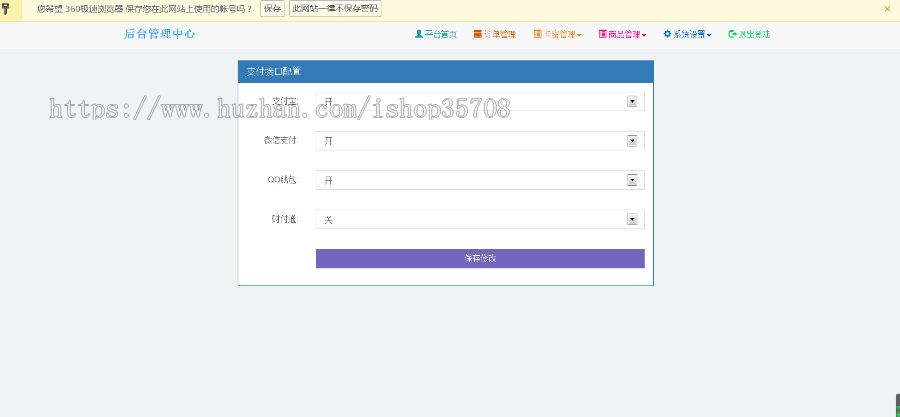Image resolution: width=900 pixels, height=417 pixels.
Task: Go to 平台首页 in navigation
Action: point(436,34)
